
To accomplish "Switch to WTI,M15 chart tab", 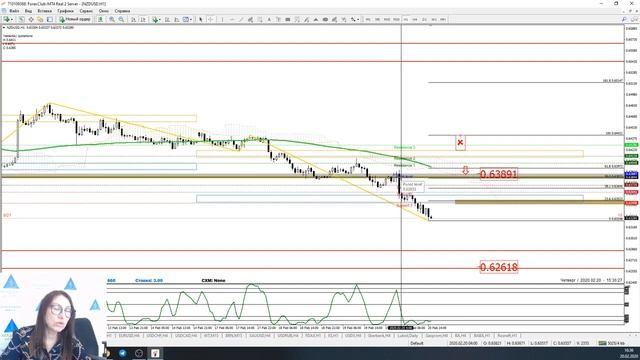I will 211,336.
